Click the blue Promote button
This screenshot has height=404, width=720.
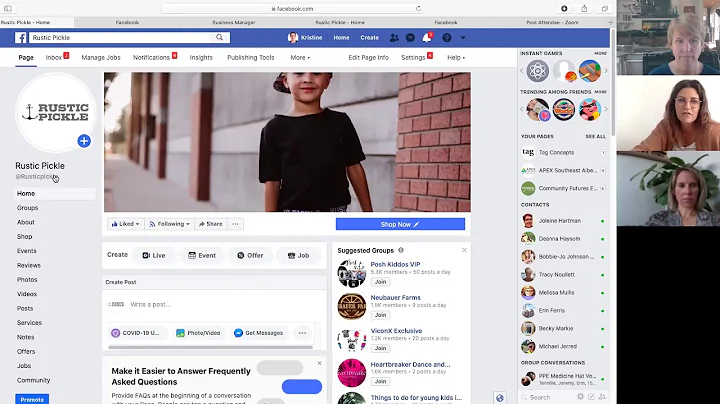click(32, 399)
